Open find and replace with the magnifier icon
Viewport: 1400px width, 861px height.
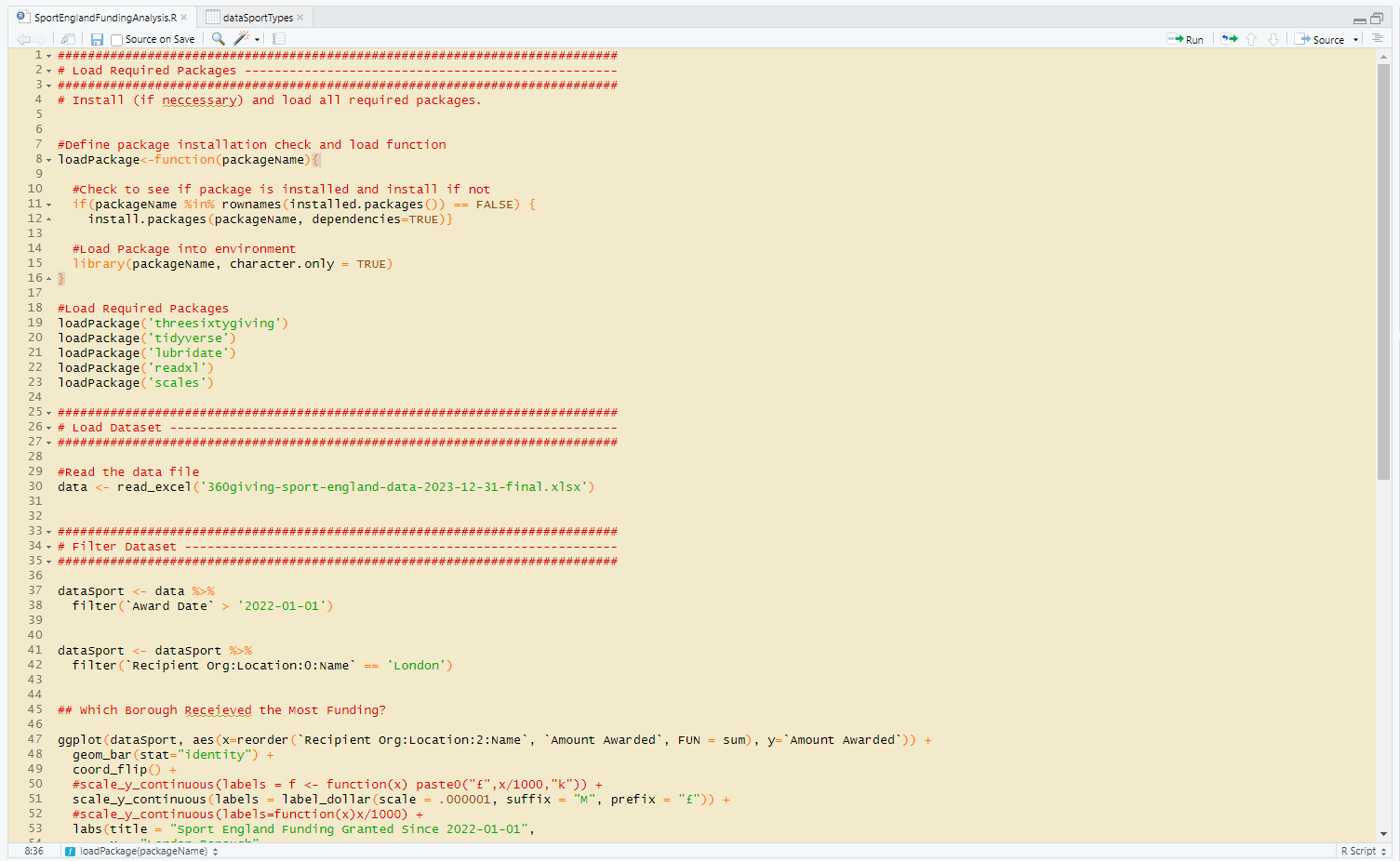pyautogui.click(x=218, y=39)
